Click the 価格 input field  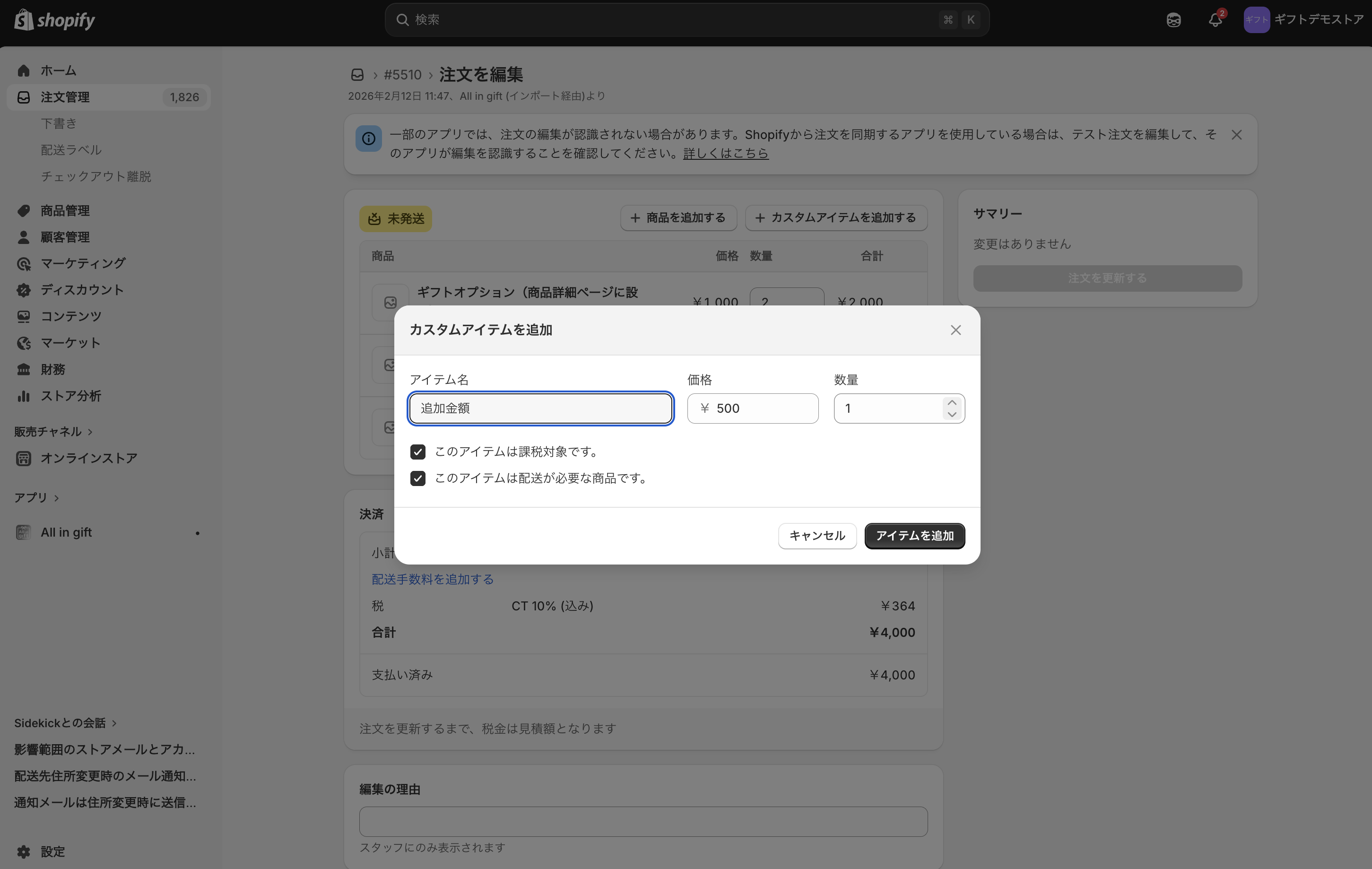[x=764, y=408]
